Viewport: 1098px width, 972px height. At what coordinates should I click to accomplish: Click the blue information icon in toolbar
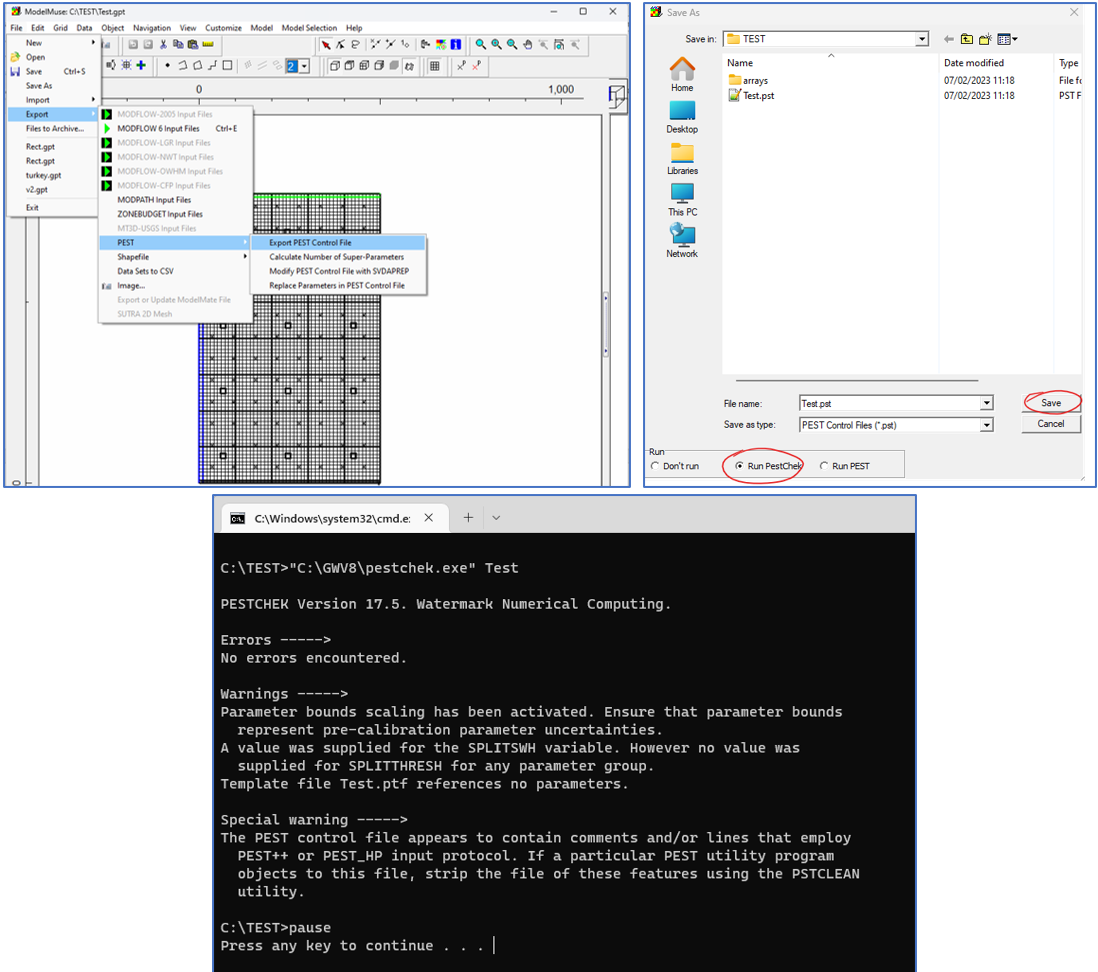456,45
